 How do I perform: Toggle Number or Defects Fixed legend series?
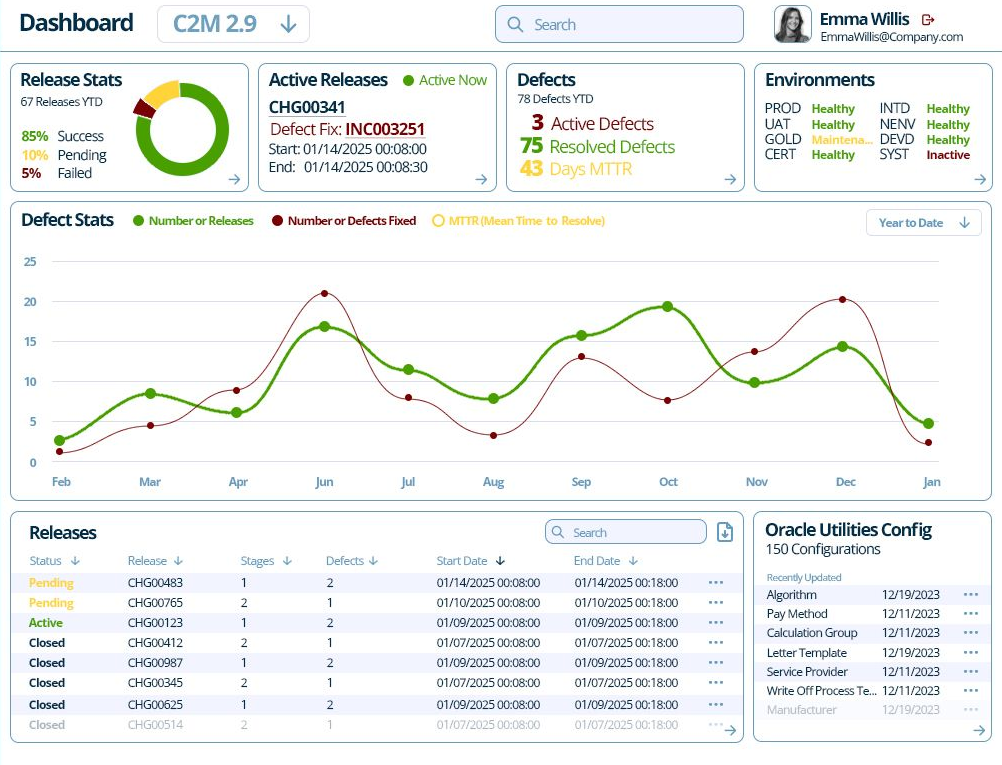tap(344, 220)
